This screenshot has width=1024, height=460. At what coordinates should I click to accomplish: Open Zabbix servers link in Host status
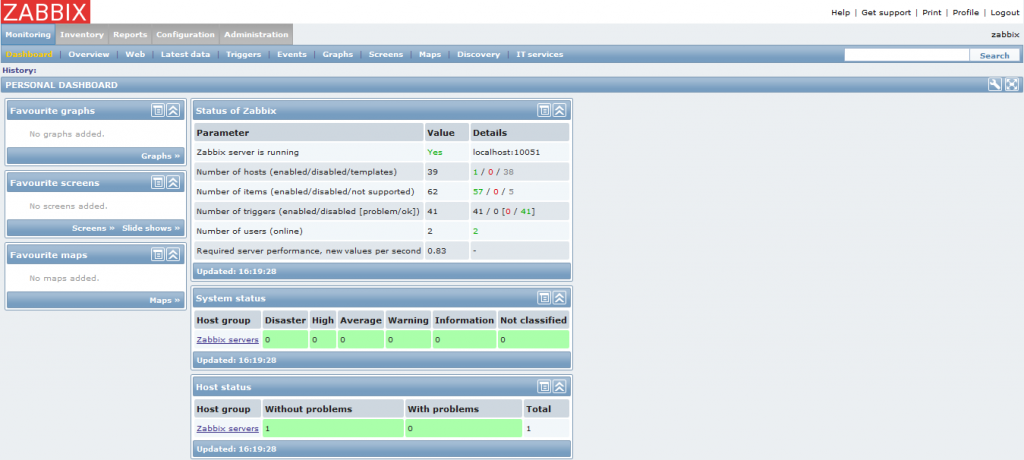227,429
